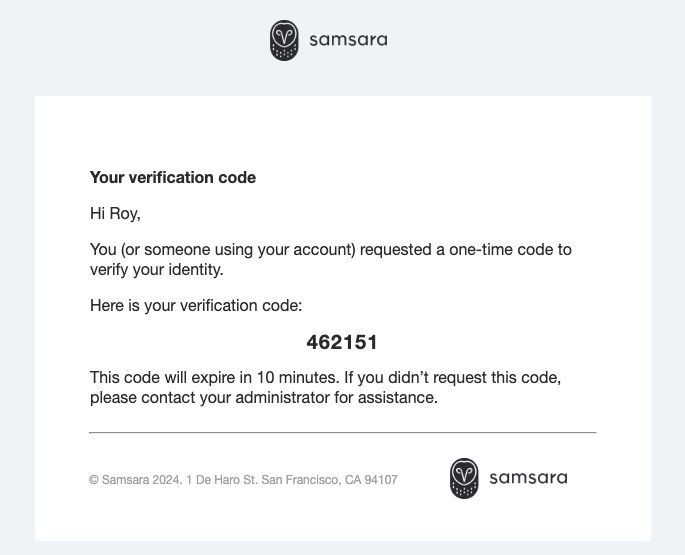This screenshot has width=685, height=555.
Task: Click the footer "samsara" wordmark
Action: click(x=528, y=478)
